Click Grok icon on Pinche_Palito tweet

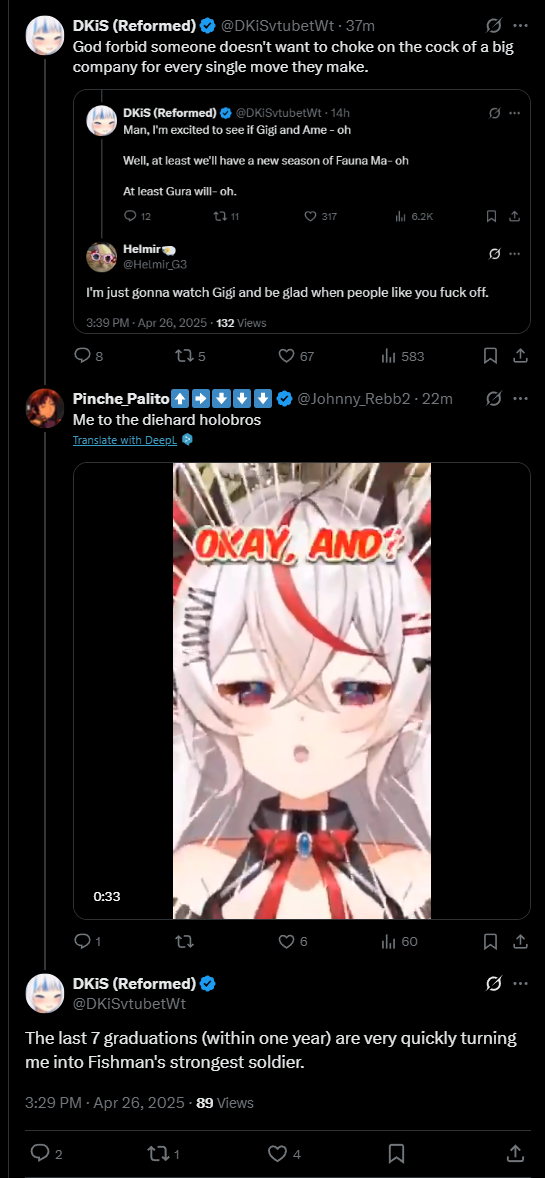click(493, 398)
